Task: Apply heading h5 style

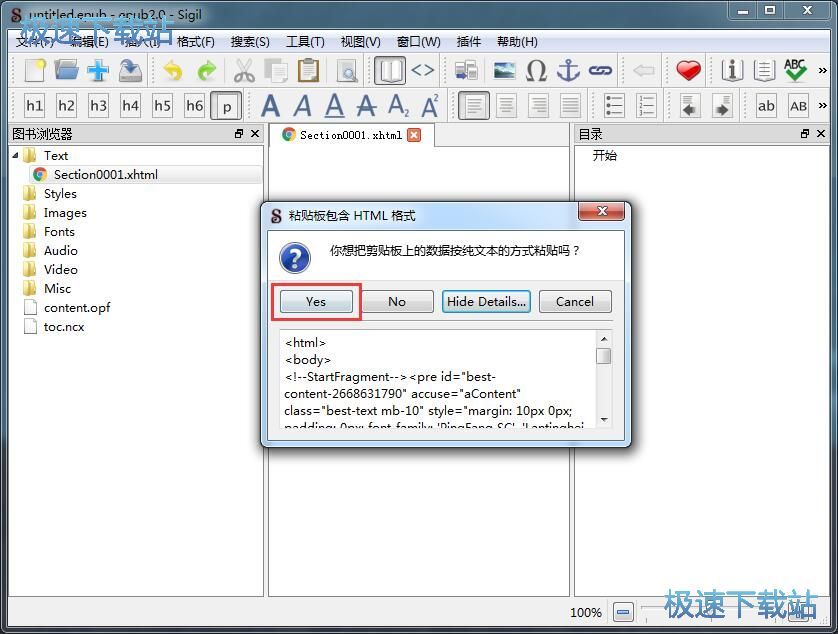Action: (162, 106)
